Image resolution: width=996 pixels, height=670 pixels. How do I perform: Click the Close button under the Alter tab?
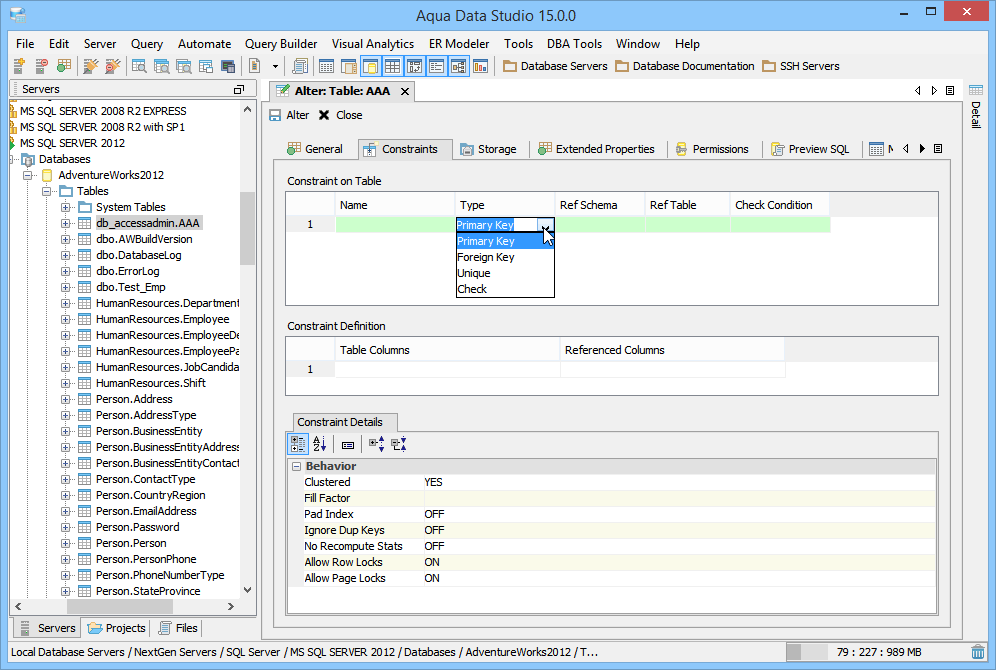[340, 115]
